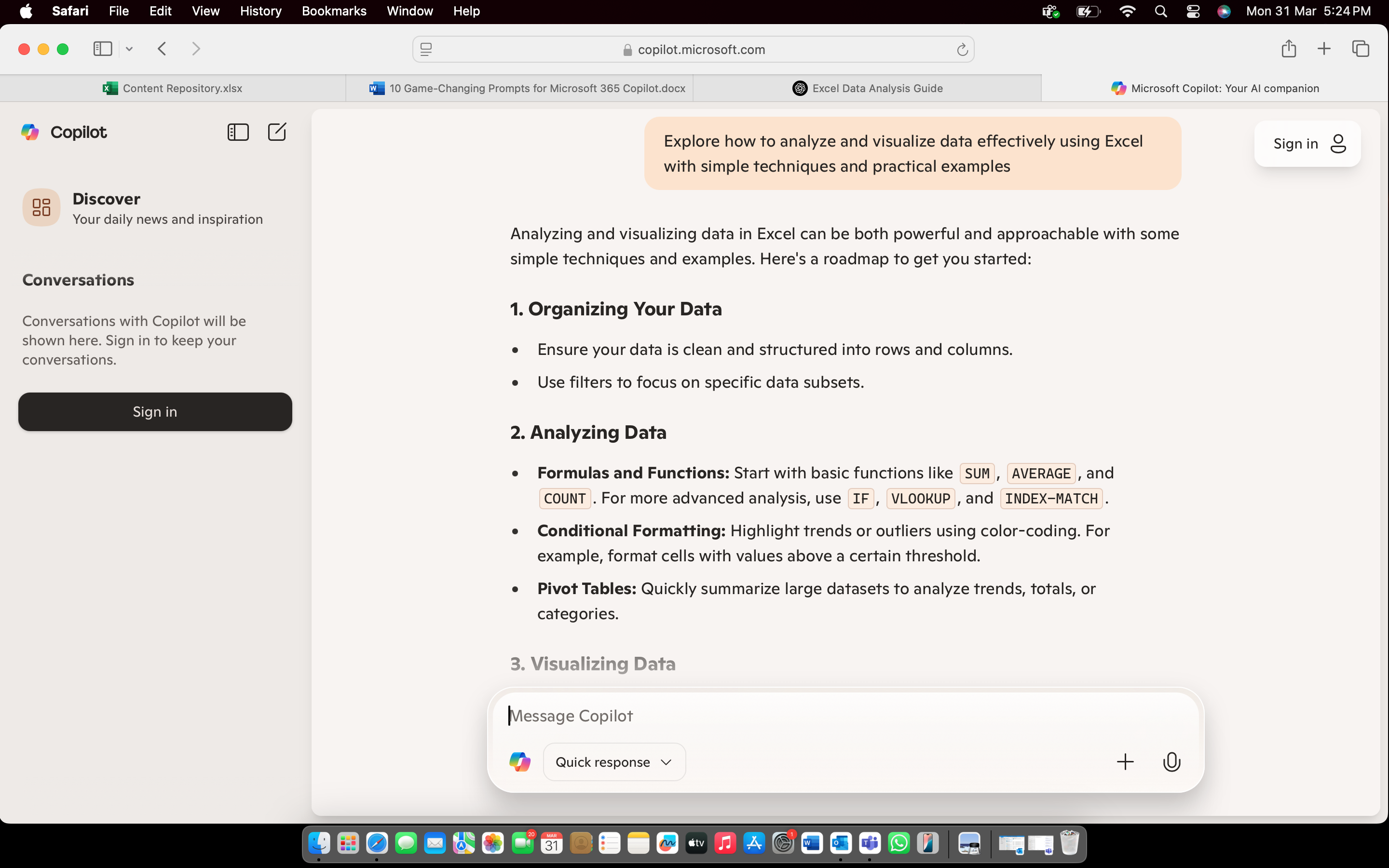This screenshot has height=868, width=1389.
Task: Click Wi-Fi status icon
Action: [x=1127, y=12]
